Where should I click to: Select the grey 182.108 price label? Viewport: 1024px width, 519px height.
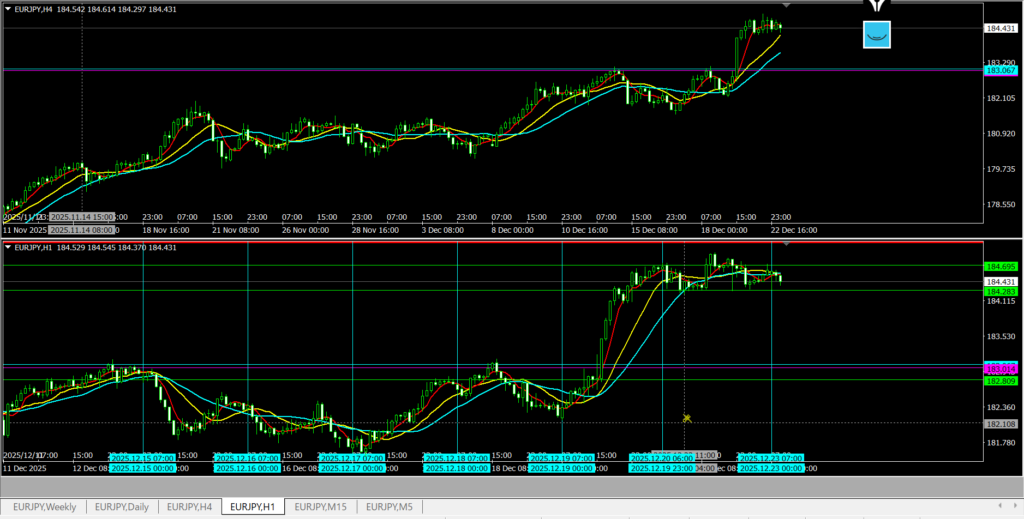click(1001, 424)
